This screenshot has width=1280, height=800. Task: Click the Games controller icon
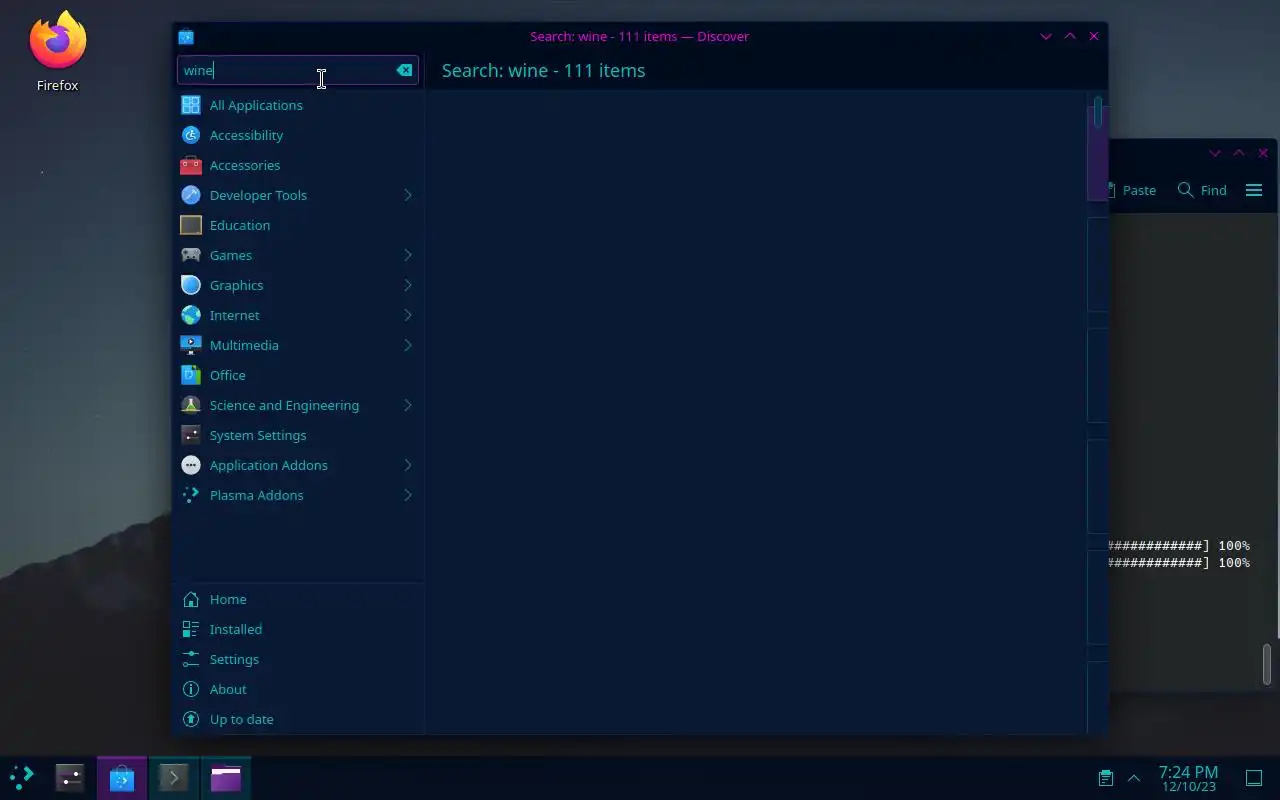tap(191, 255)
